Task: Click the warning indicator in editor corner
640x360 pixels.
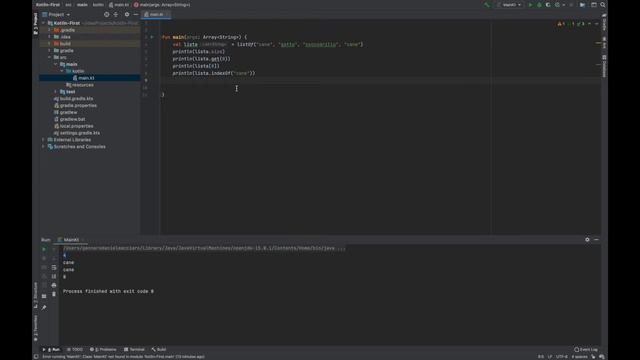Action: pyautogui.click(x=561, y=24)
